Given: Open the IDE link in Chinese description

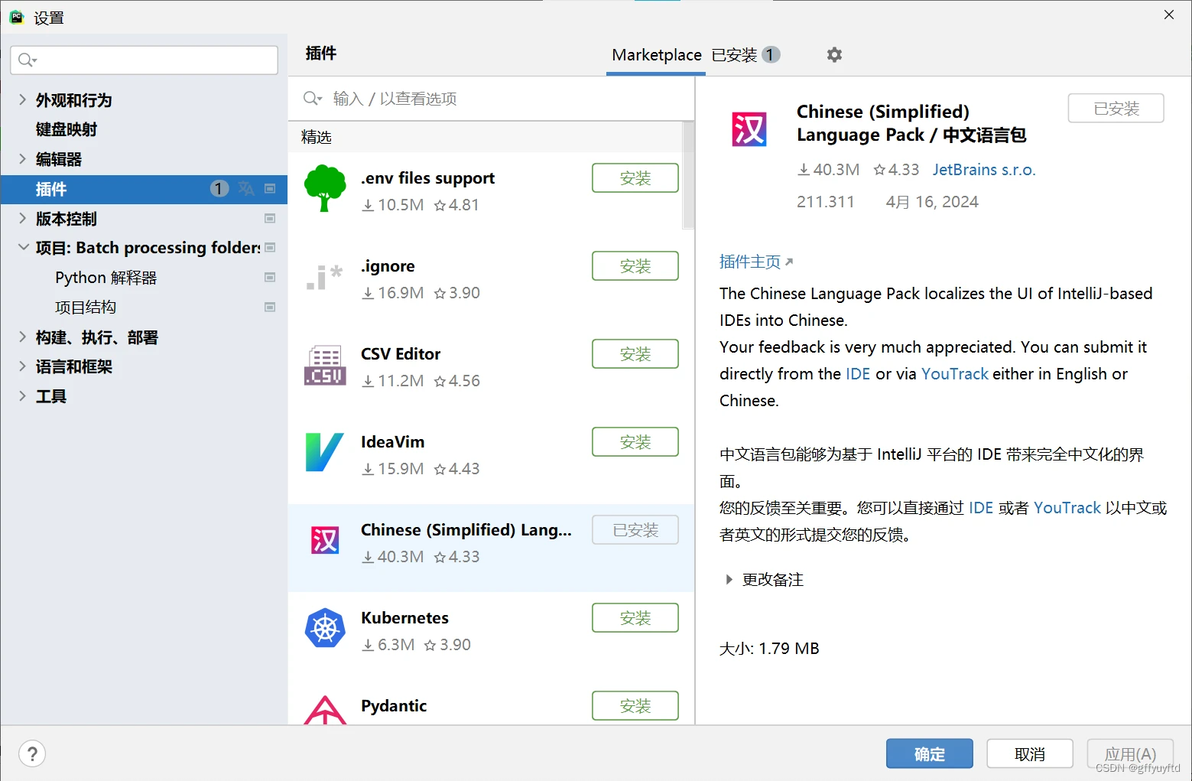Looking at the screenshot, I should tap(981, 508).
